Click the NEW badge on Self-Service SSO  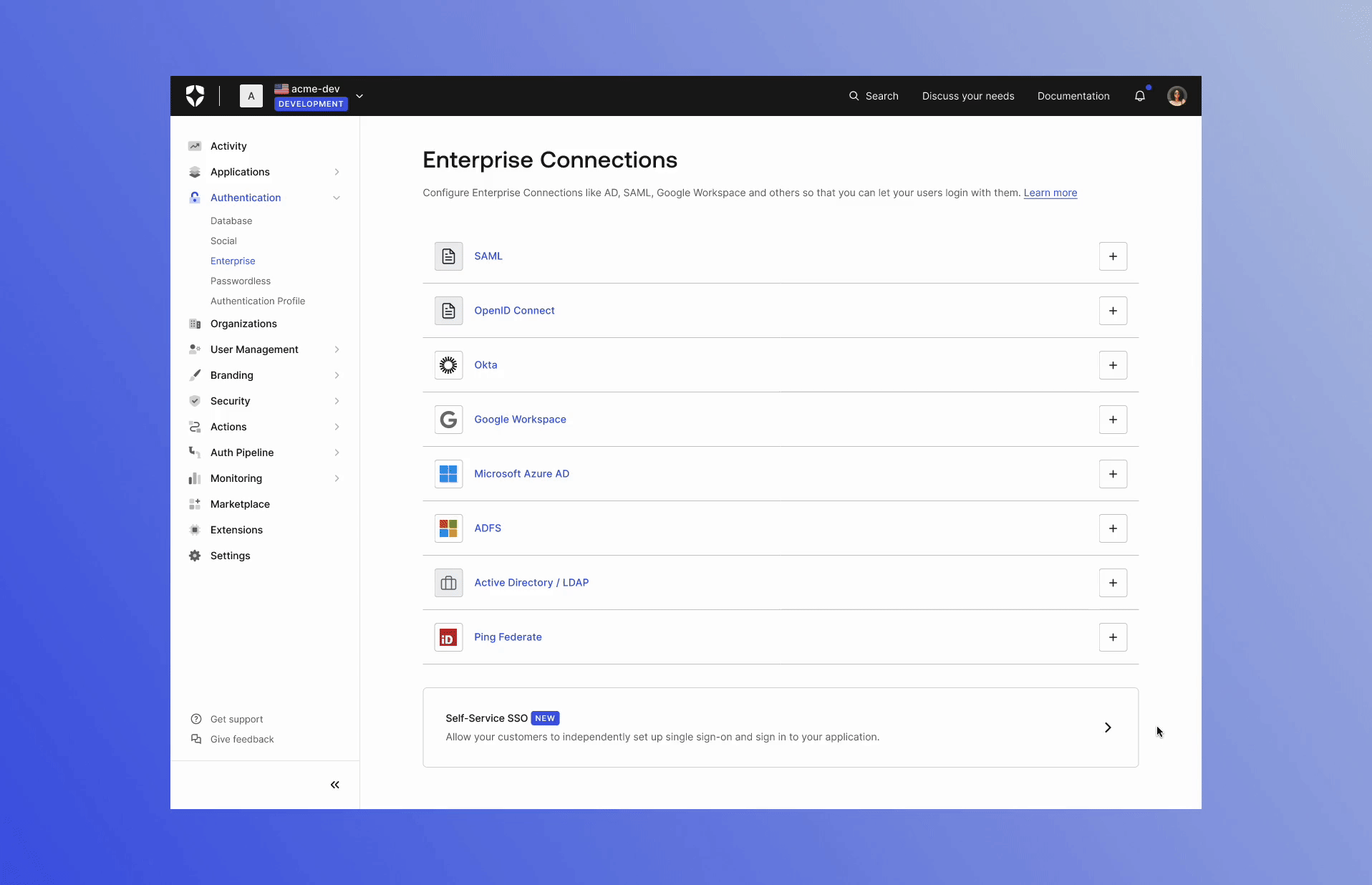coord(545,718)
